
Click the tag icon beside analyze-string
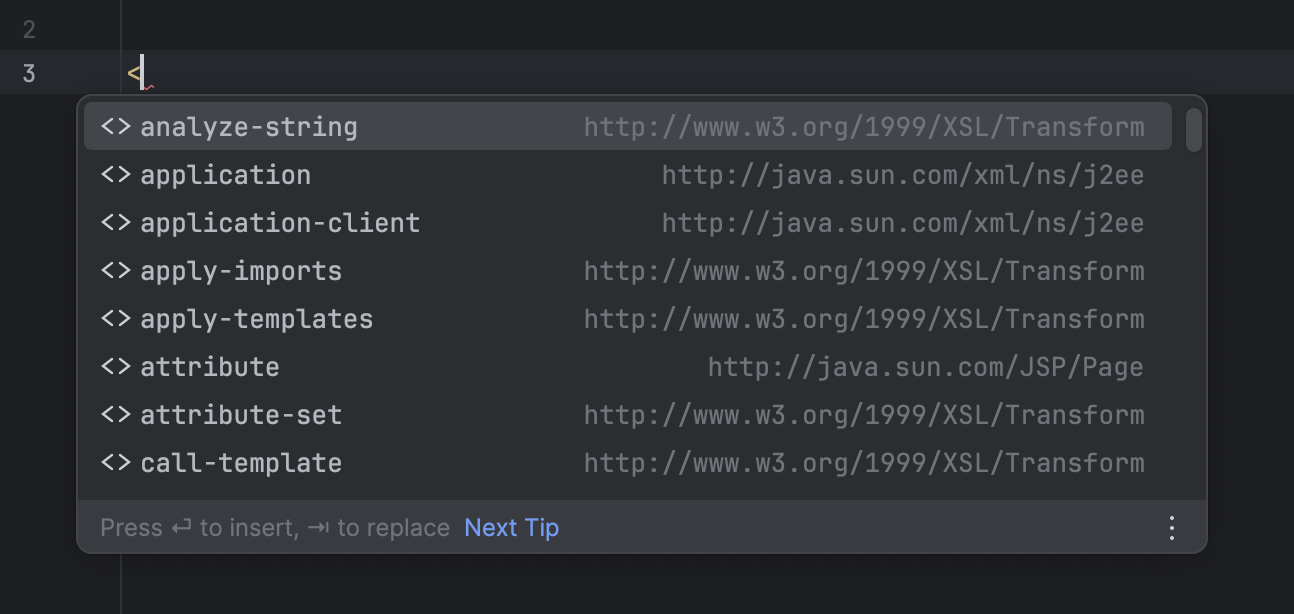coord(113,126)
